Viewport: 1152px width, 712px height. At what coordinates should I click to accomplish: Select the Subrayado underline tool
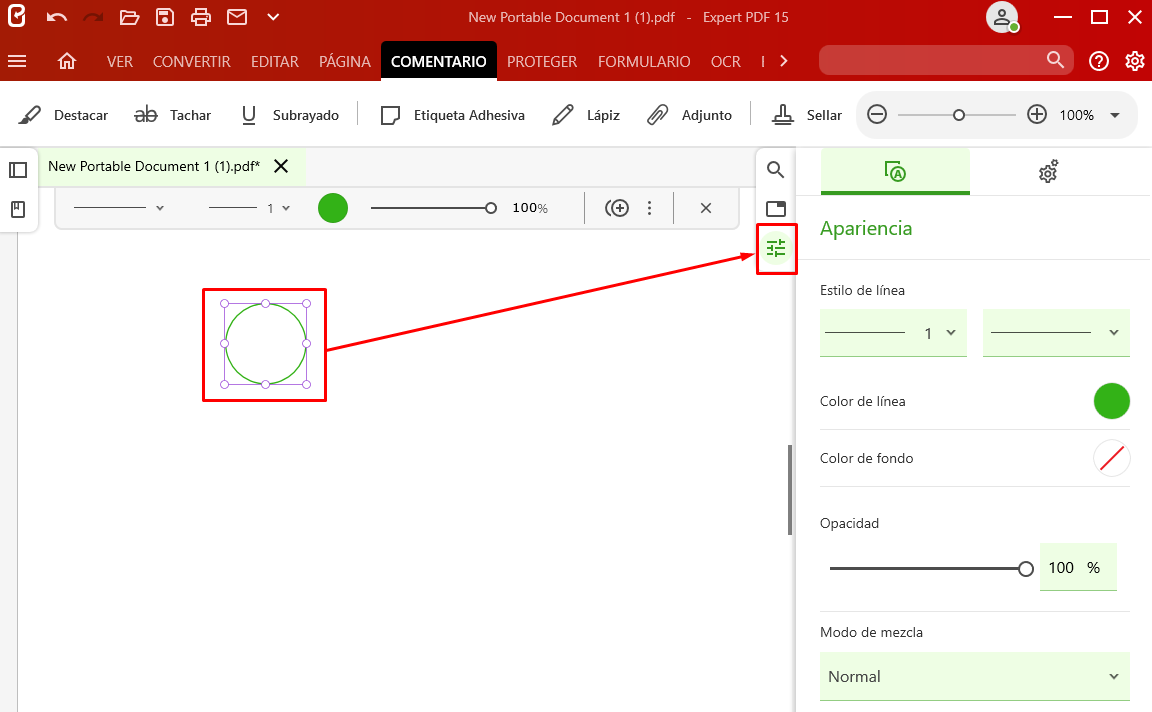[x=290, y=115]
